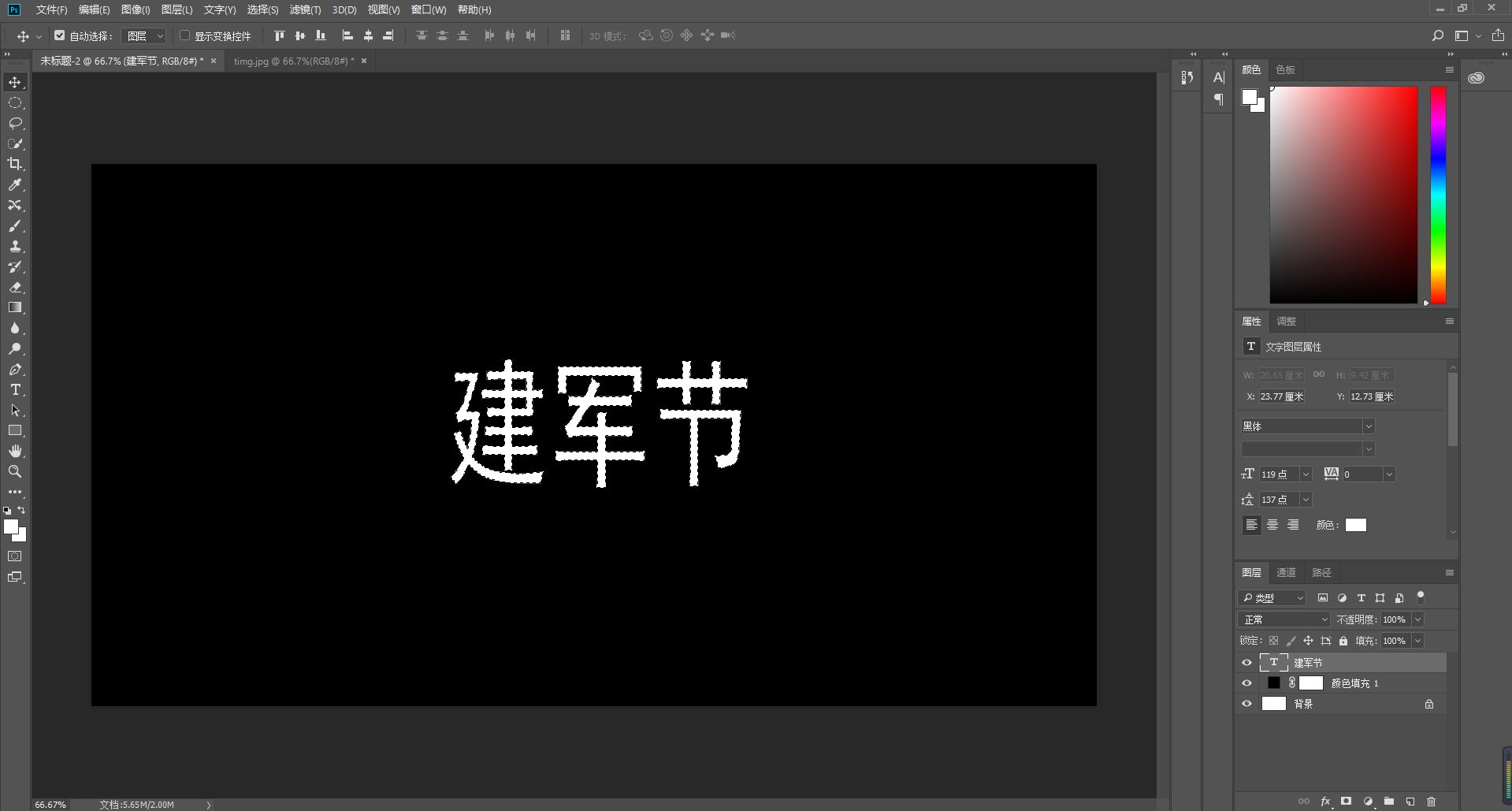The width and height of the screenshot is (1512, 811).
Task: Hide the 颜色填充 1 layer
Action: (1246, 683)
